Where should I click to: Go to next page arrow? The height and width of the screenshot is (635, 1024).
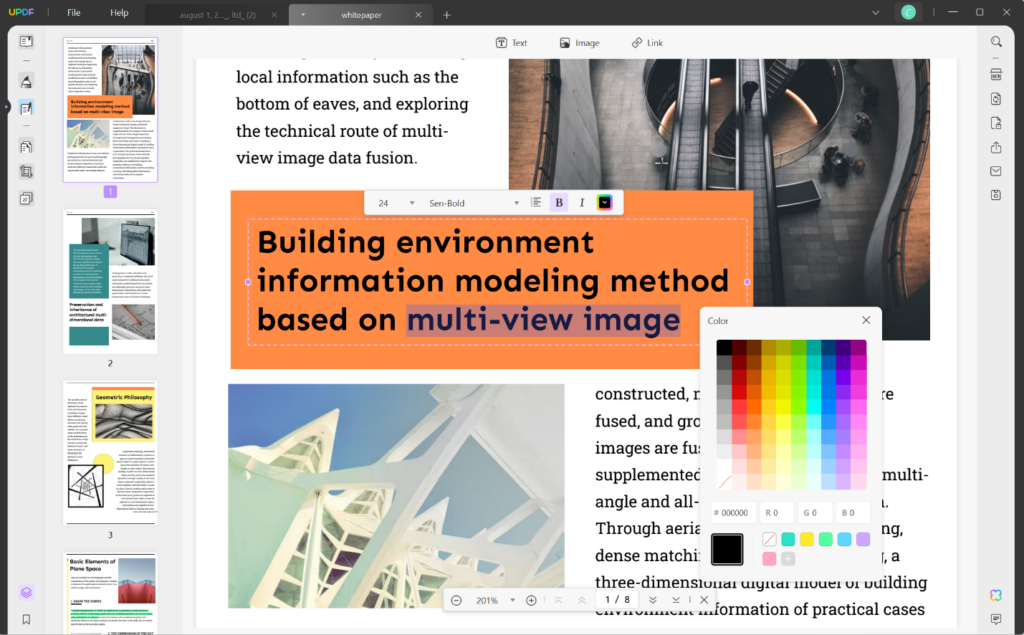pos(652,600)
